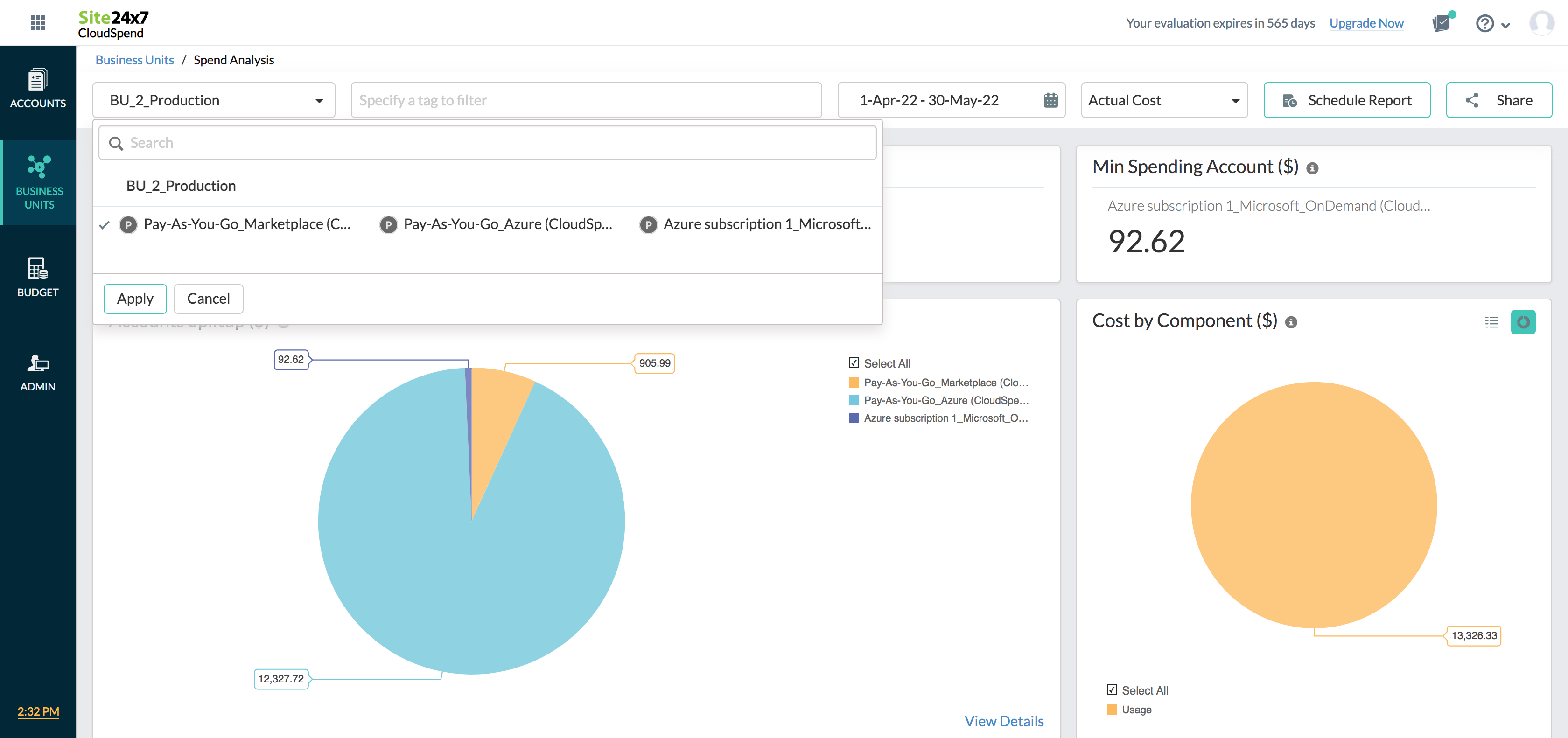Viewport: 1568px width, 738px height.
Task: Toggle Select All in Accounts Splitup legend
Action: click(x=854, y=363)
